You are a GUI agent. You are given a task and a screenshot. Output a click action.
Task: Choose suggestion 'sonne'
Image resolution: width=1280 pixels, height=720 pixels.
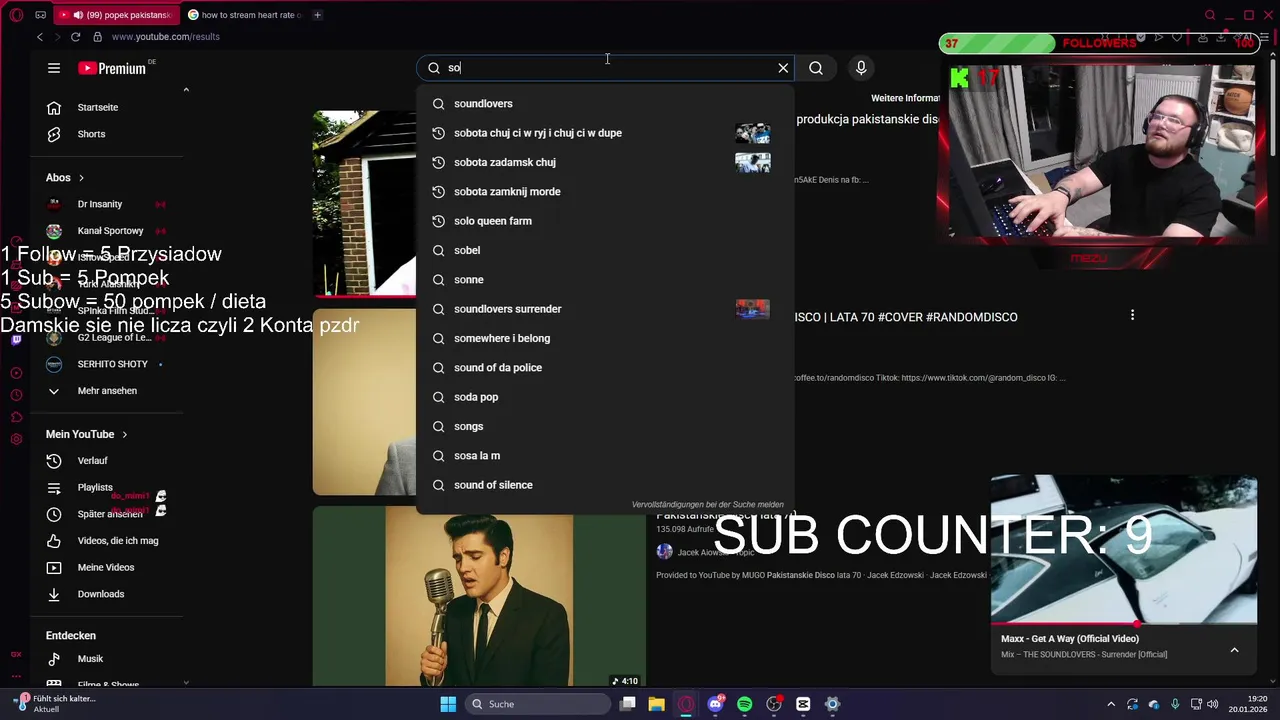pyautogui.click(x=605, y=280)
